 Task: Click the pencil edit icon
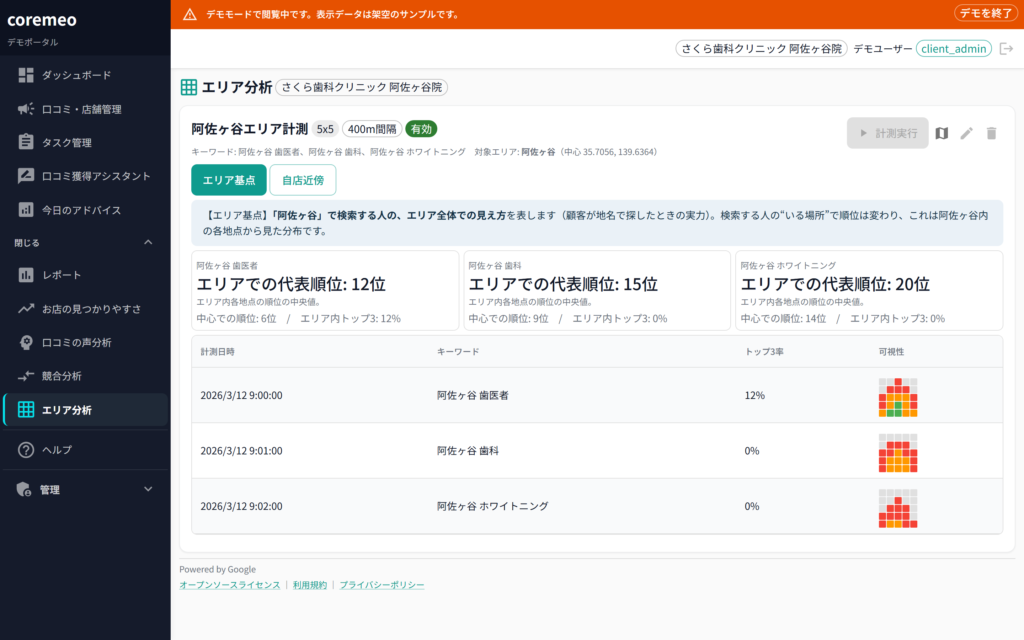pos(967,133)
